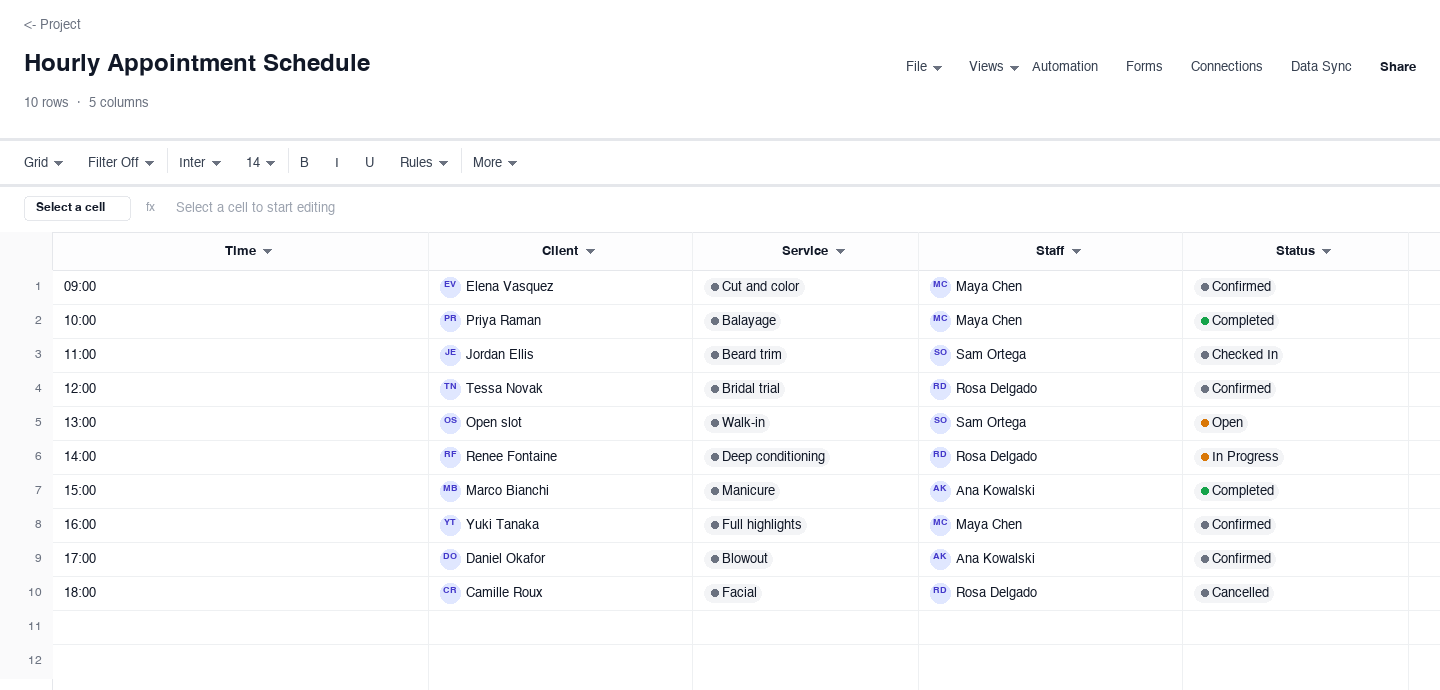Image resolution: width=1440 pixels, height=690 pixels.
Task: Click the fx formula icon
Action: tap(151, 207)
